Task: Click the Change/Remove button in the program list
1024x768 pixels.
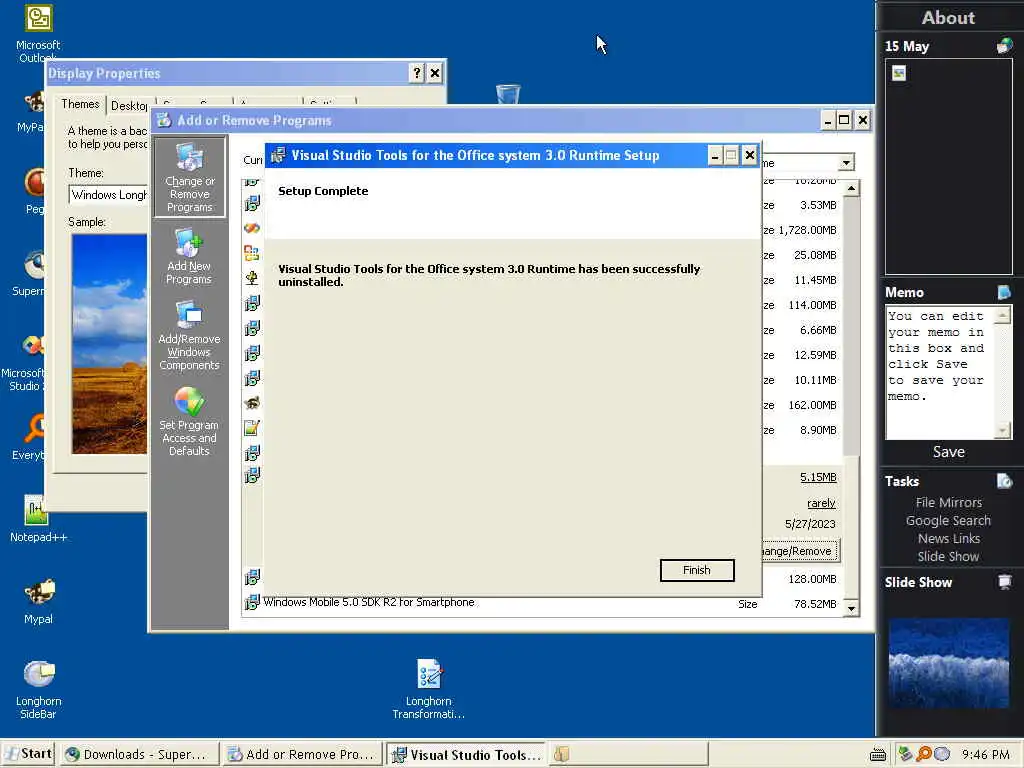Action: [x=801, y=551]
